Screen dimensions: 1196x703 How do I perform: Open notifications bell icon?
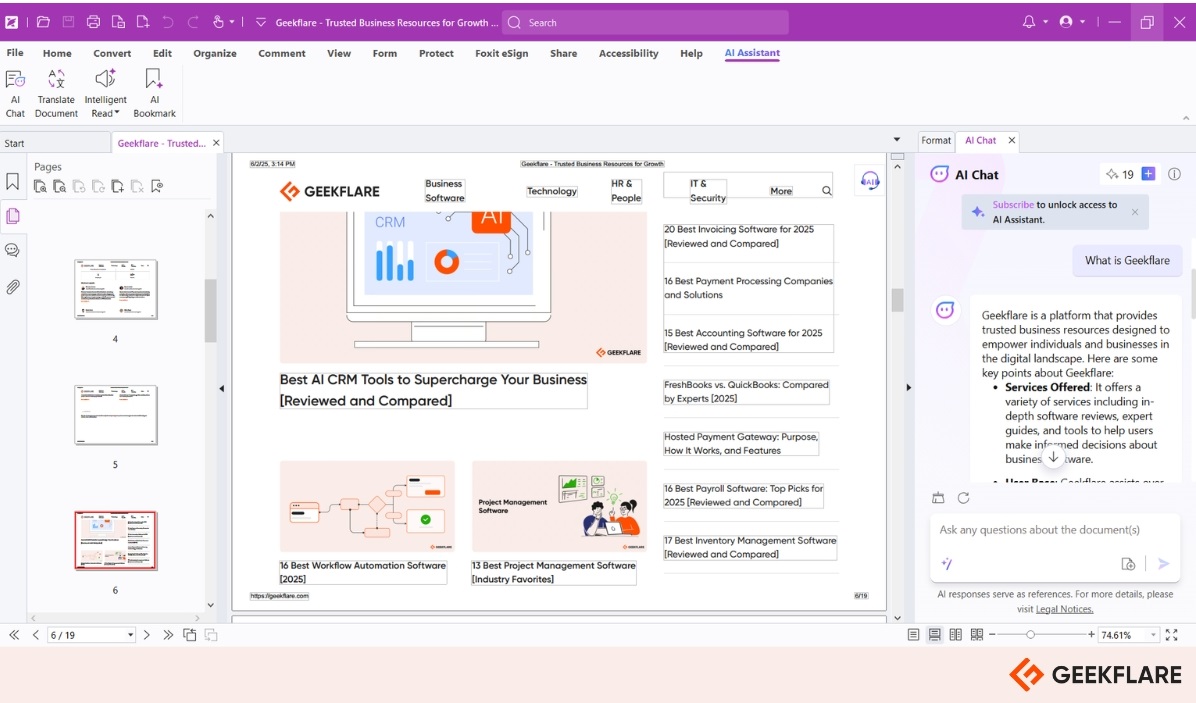[1029, 22]
